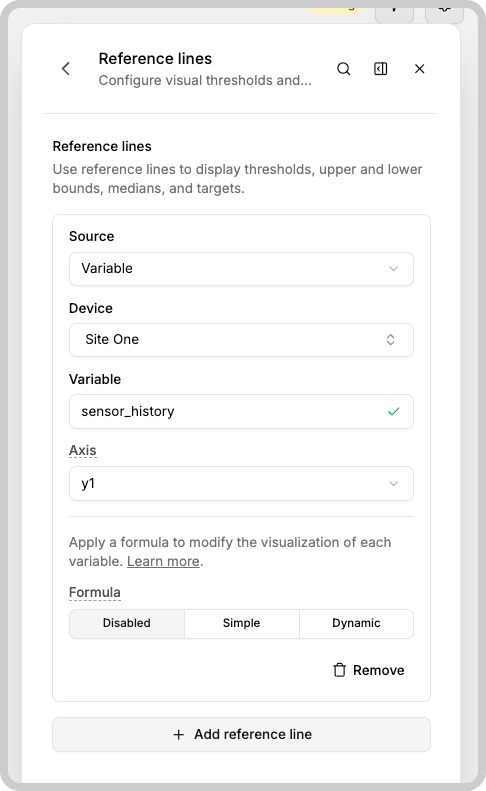Expand the Axis dropdown set to y1

(241, 483)
